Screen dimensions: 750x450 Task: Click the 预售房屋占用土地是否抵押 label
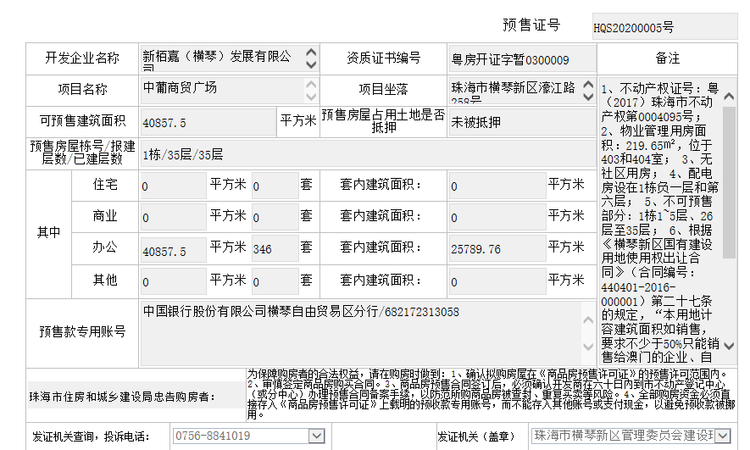pyautogui.click(x=383, y=121)
